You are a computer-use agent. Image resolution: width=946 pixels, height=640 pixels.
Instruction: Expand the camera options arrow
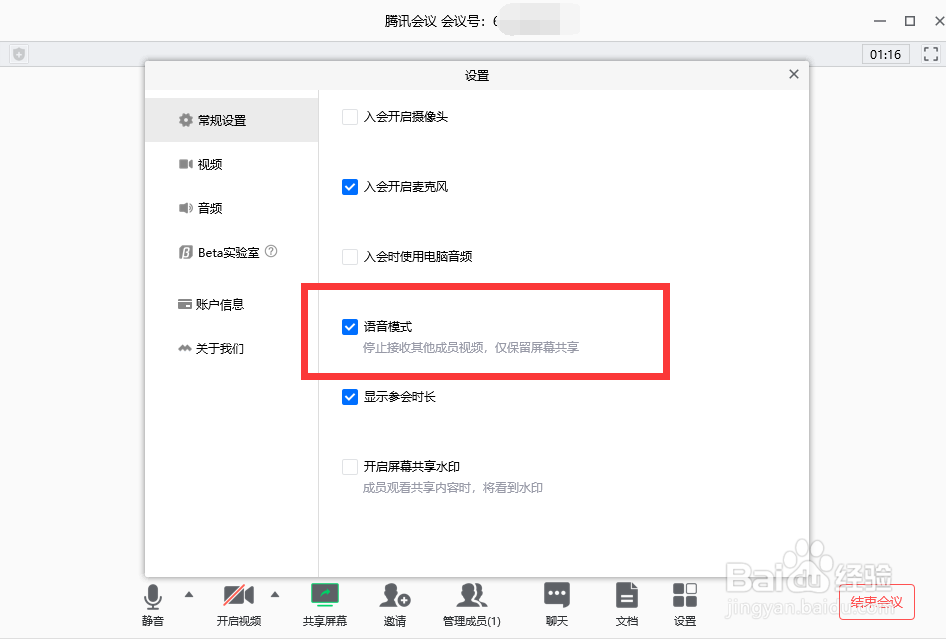pyautogui.click(x=275, y=592)
